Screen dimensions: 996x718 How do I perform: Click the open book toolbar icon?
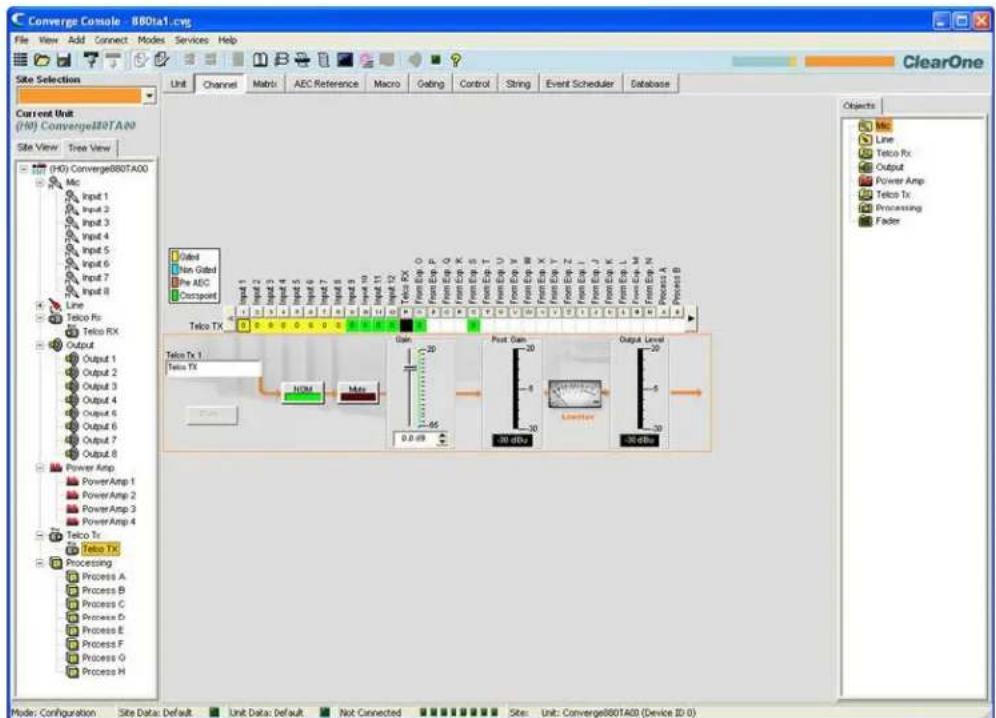(x=260, y=60)
